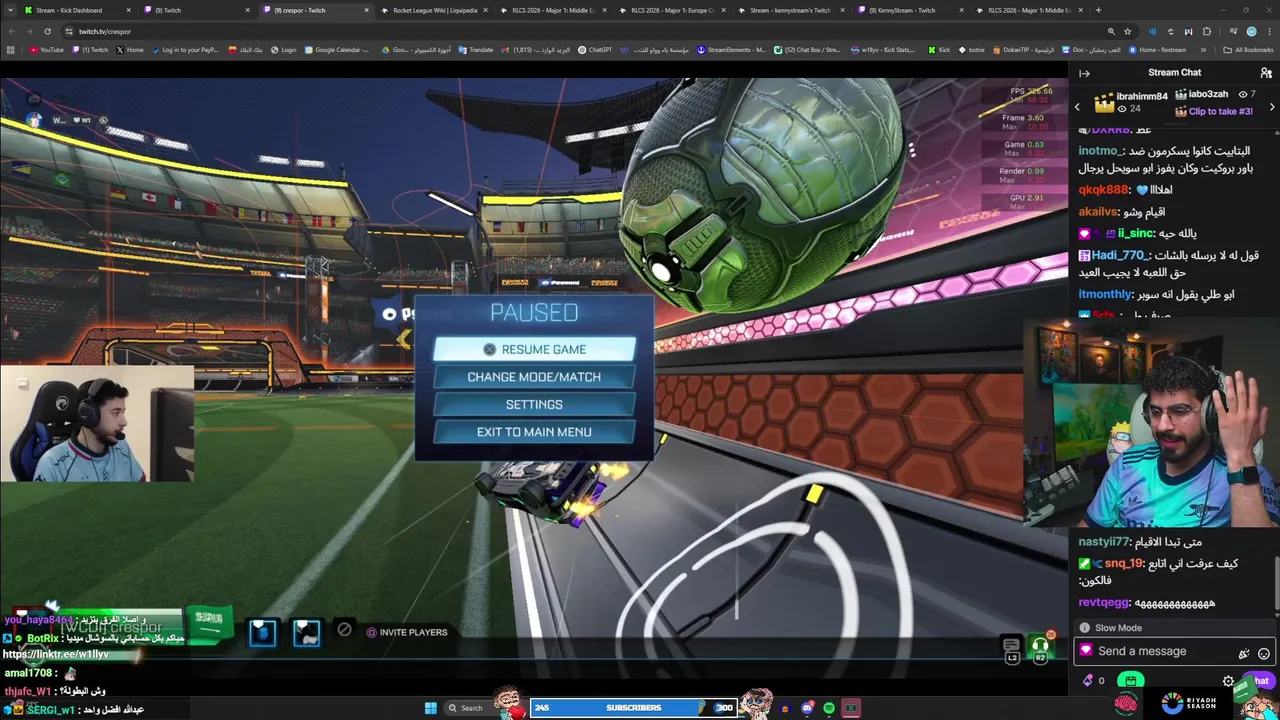Open the botrix bookmark

(x=971, y=49)
